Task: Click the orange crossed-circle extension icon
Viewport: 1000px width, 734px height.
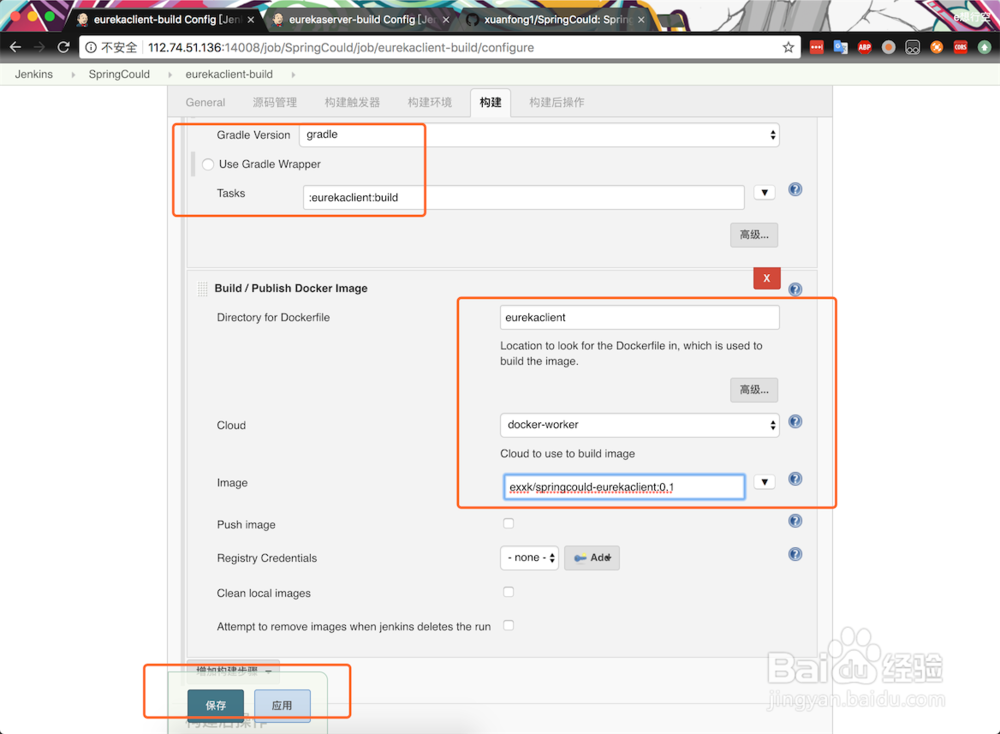Action: tap(936, 47)
